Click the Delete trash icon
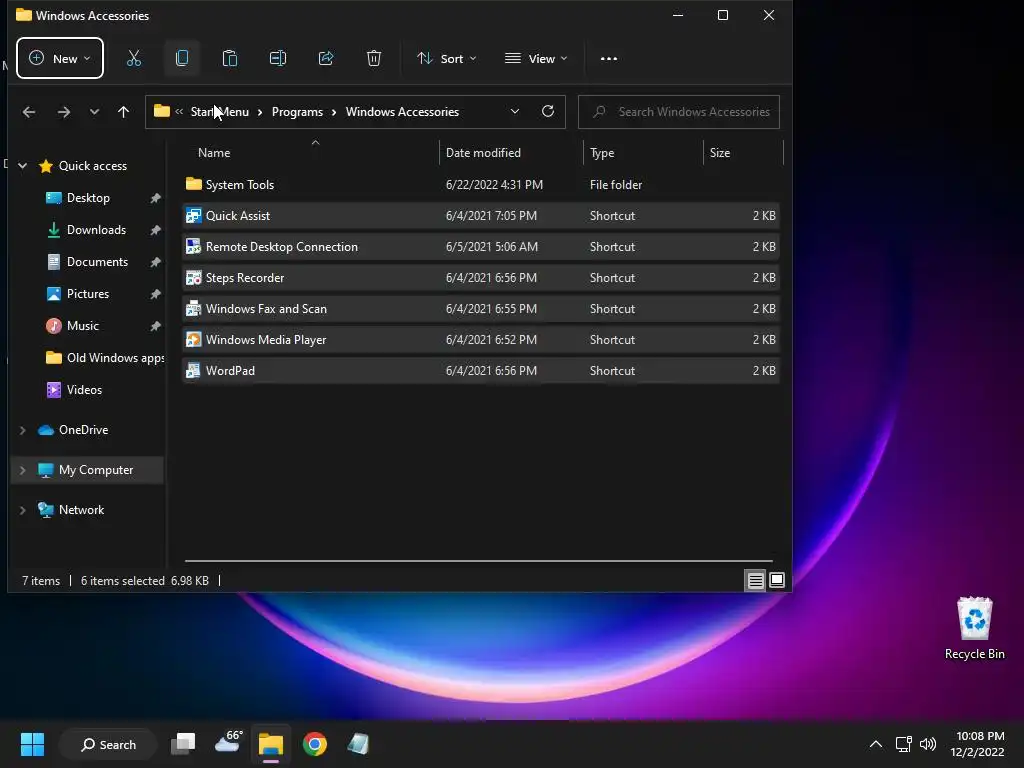This screenshot has height=768, width=1024. click(x=374, y=58)
